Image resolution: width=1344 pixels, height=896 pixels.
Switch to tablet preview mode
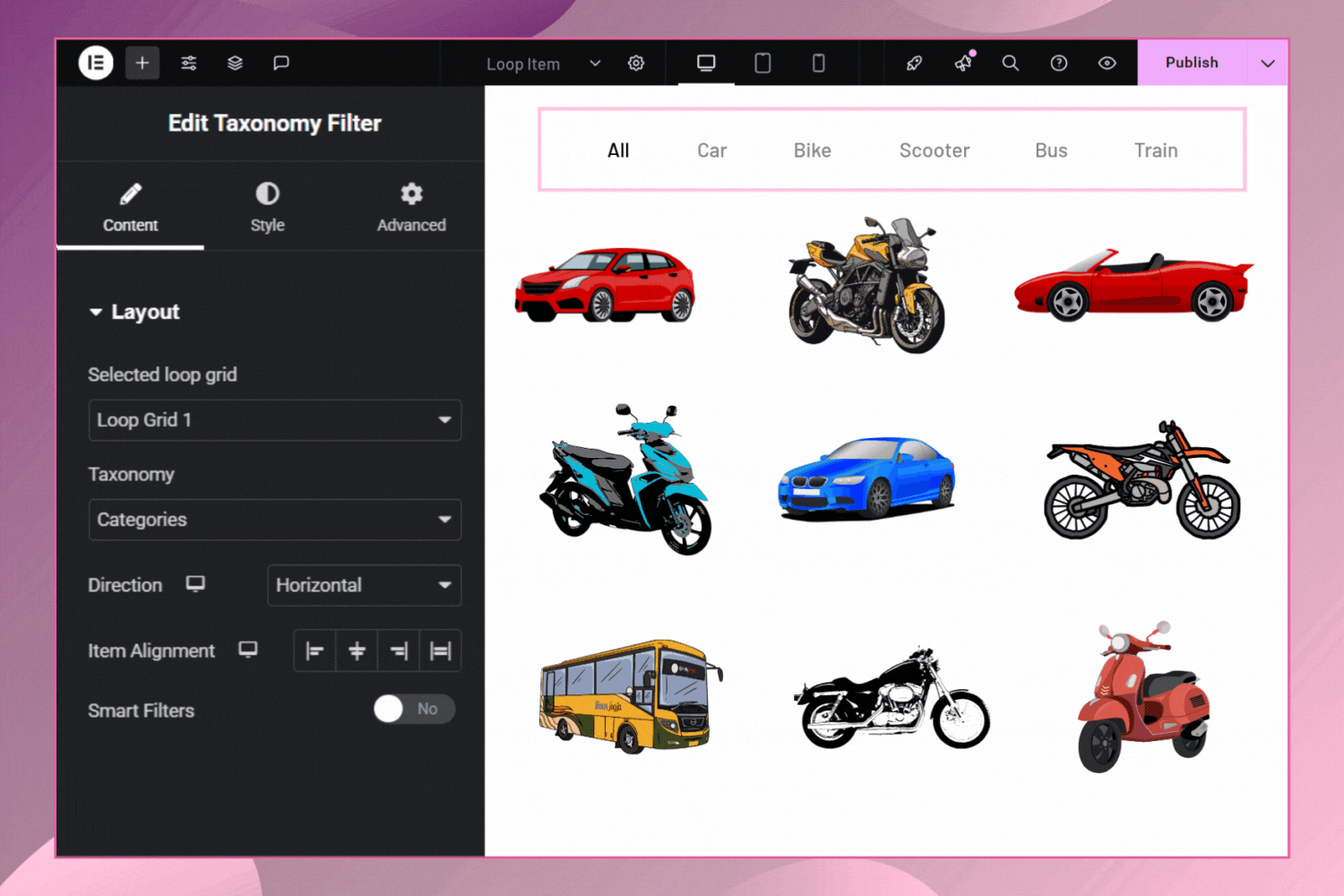(762, 63)
